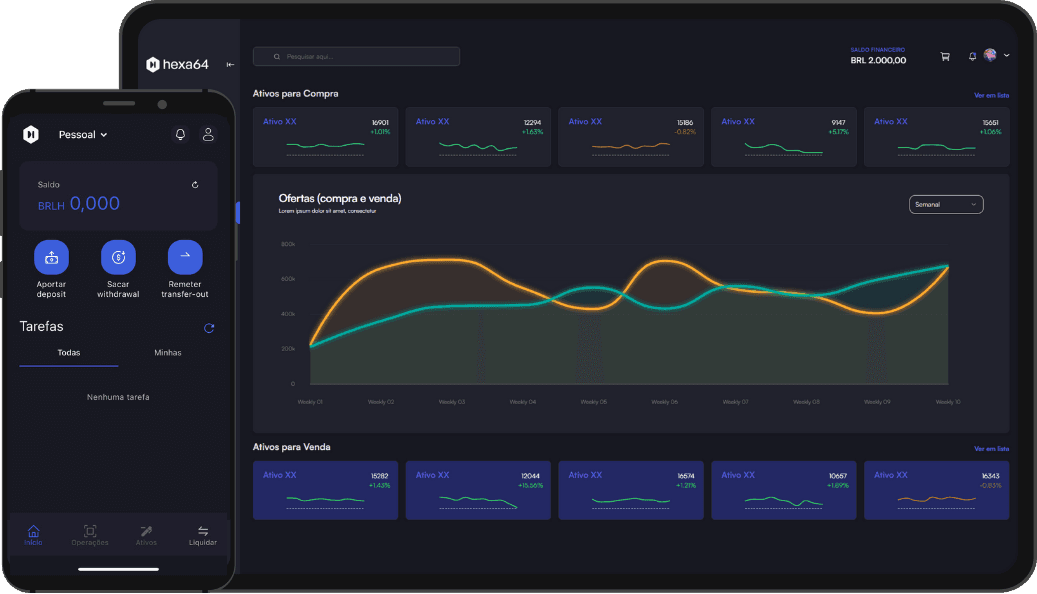Click Ver em lista for Ativos para Compra
The height and width of the screenshot is (594, 1037).
pyautogui.click(x=991, y=95)
